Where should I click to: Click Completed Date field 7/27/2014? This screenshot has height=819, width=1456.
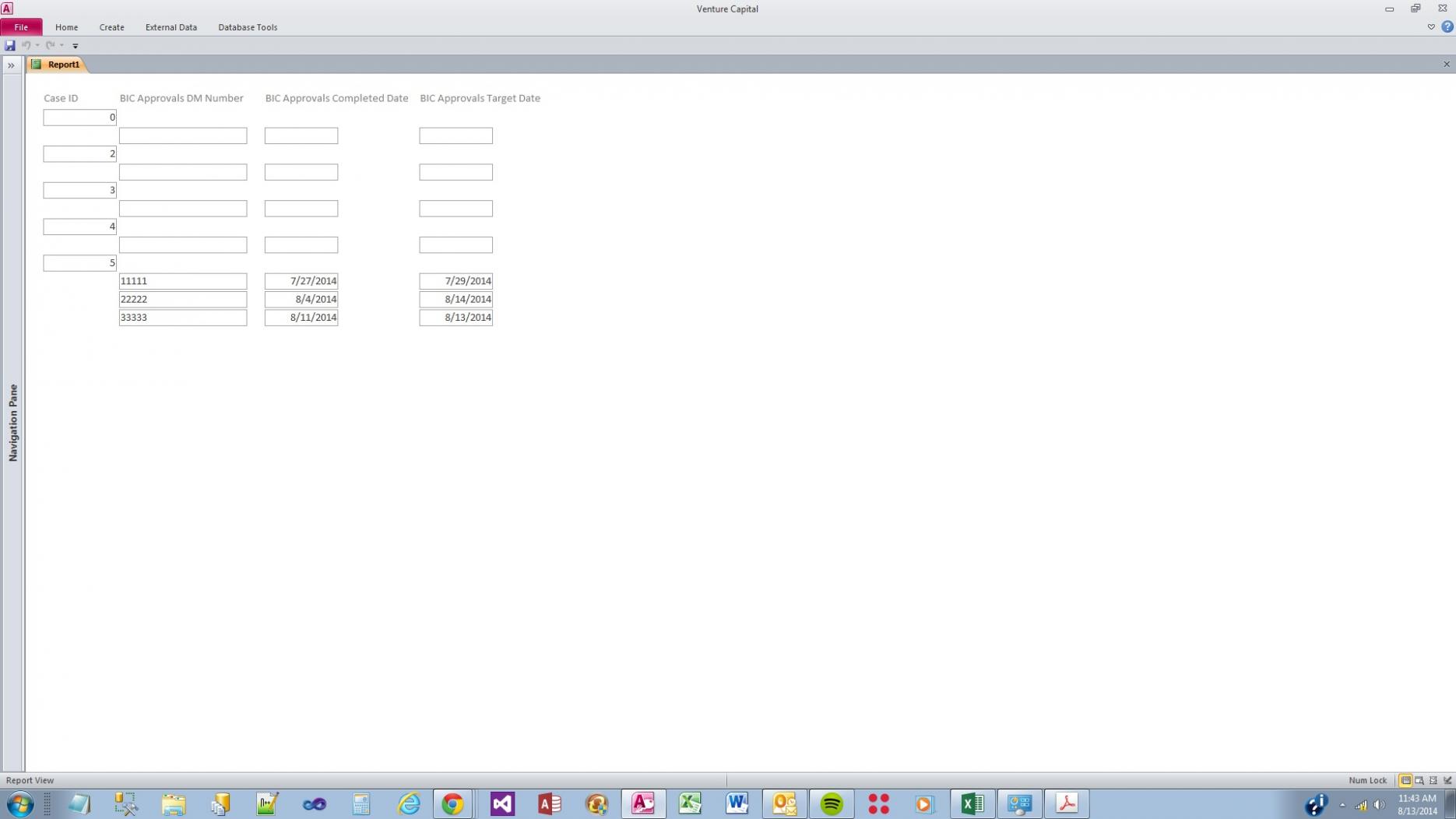point(301,281)
